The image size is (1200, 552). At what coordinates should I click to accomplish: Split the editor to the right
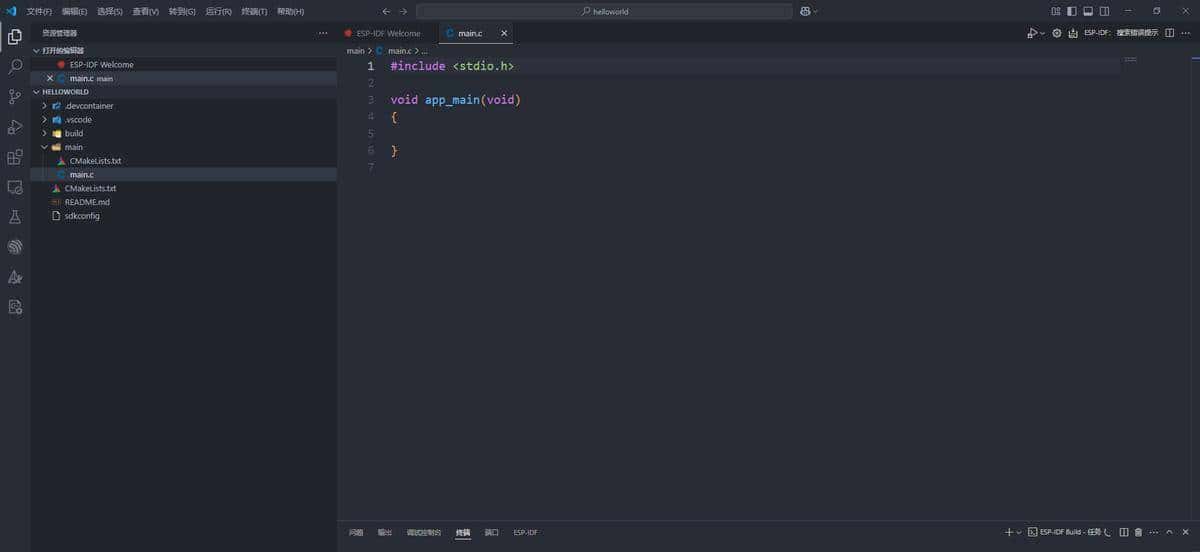coord(1169,33)
